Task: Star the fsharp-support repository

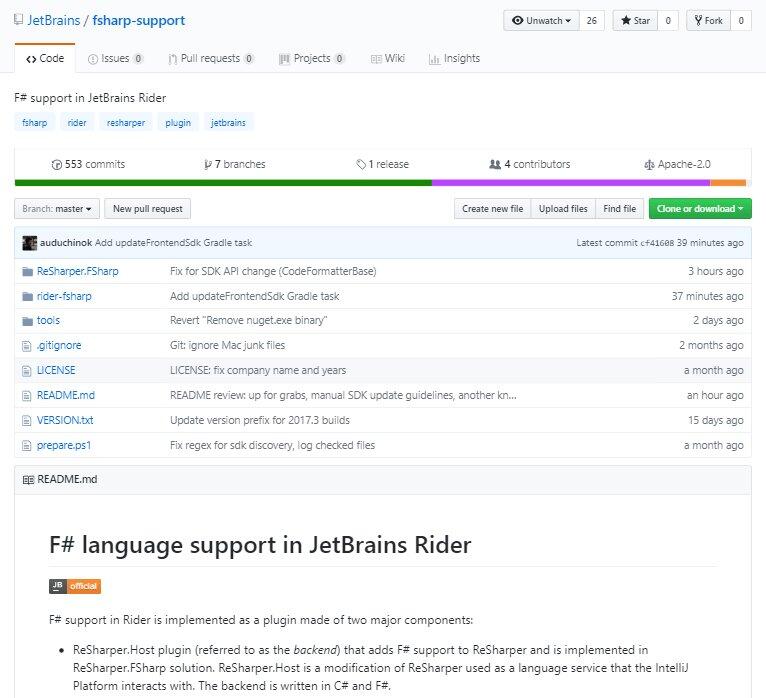Action: tap(634, 21)
